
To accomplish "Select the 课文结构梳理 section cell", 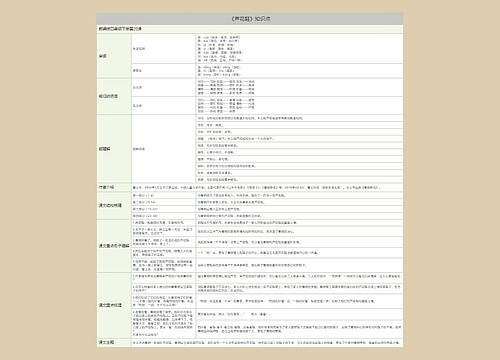I will [114, 206].
